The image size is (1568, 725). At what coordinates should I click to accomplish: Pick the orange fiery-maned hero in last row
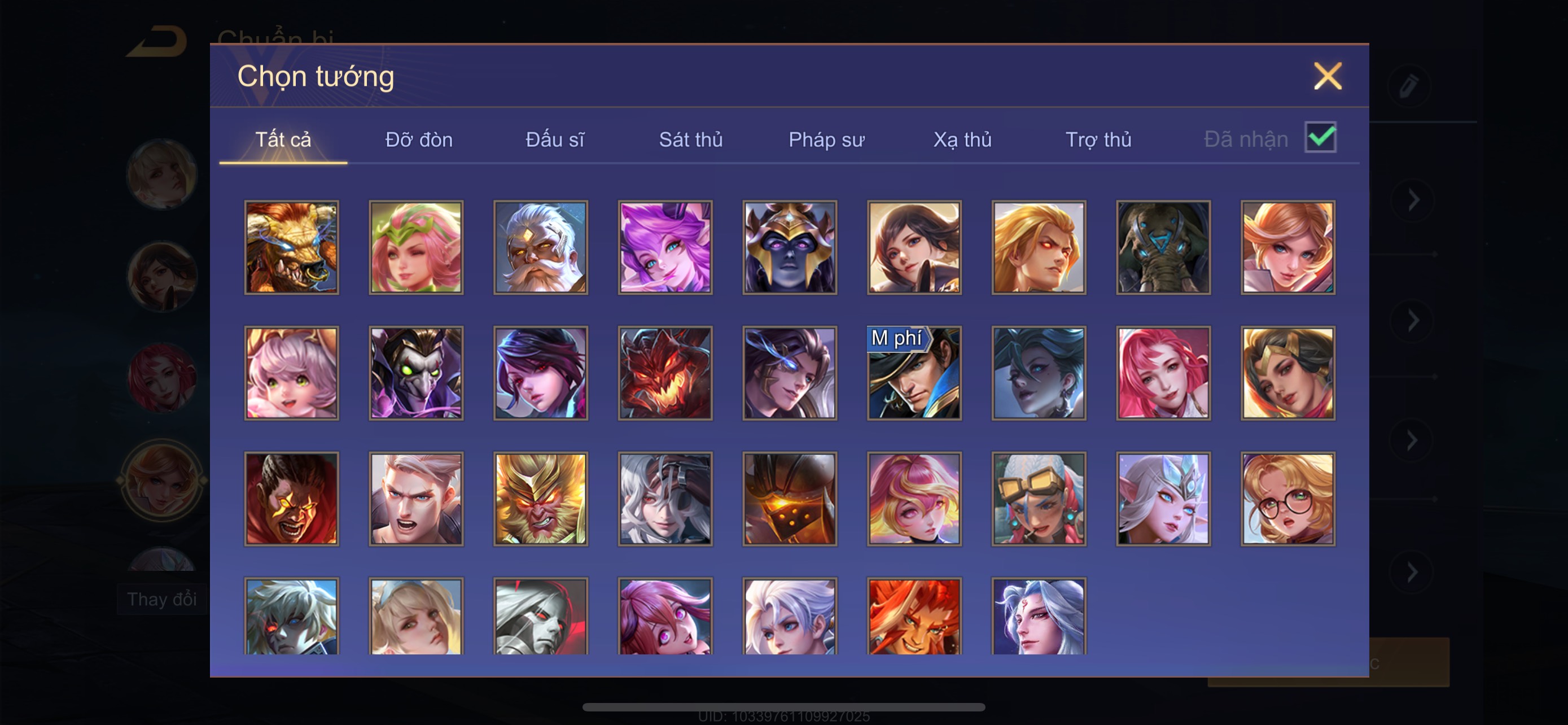pyautogui.click(x=914, y=616)
